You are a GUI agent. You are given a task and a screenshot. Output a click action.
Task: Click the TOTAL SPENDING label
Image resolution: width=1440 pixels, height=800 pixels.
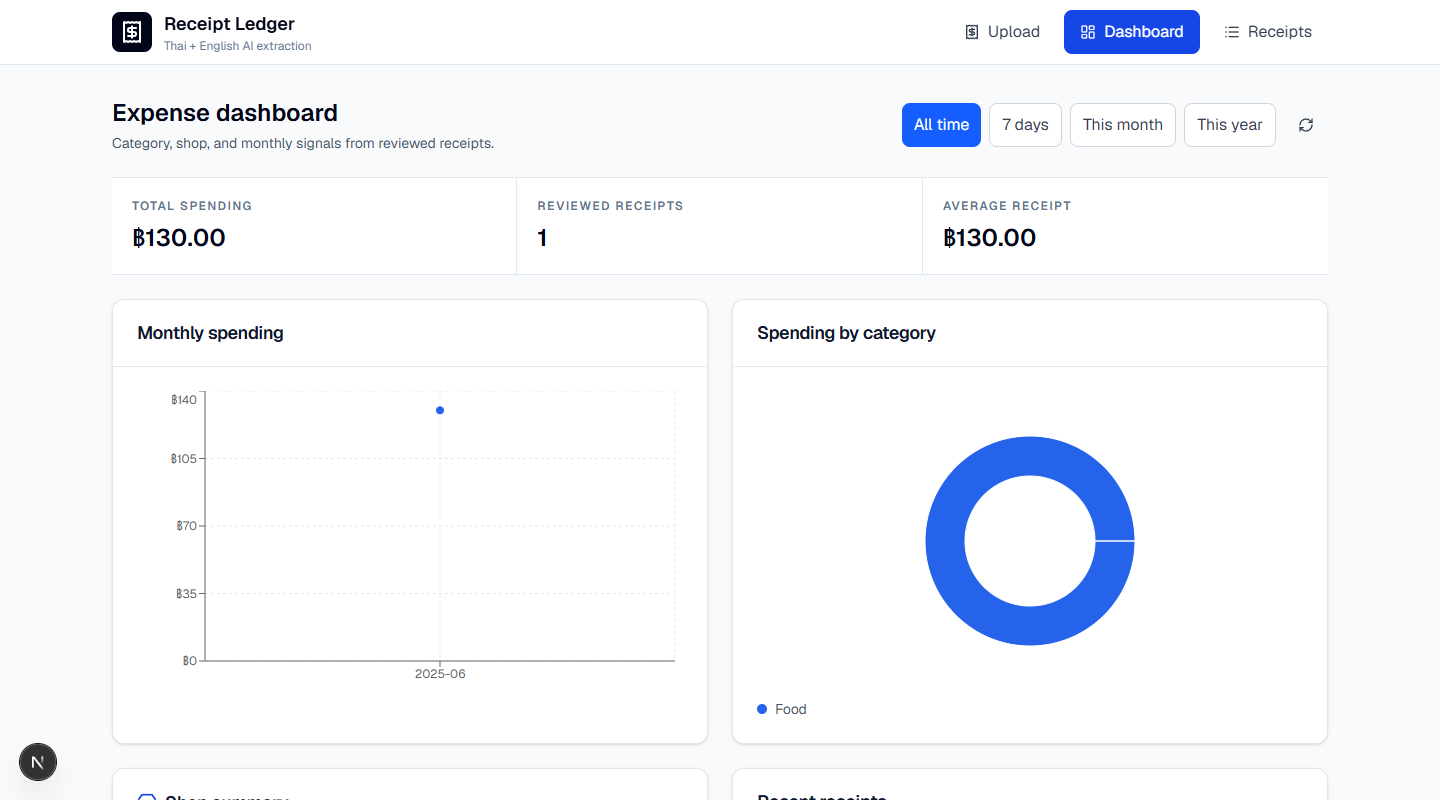pos(192,206)
